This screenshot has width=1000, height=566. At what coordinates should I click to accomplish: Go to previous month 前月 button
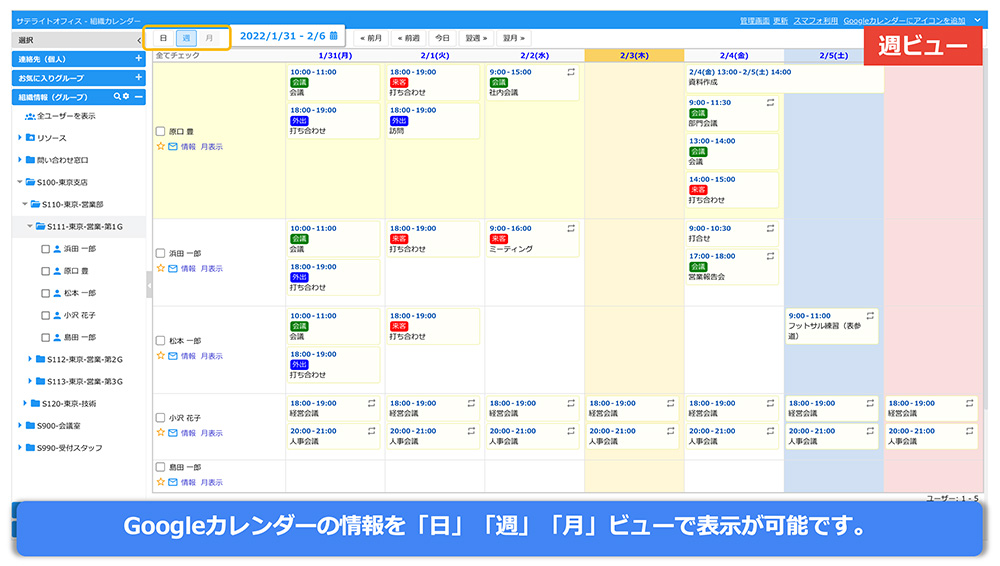(371, 38)
